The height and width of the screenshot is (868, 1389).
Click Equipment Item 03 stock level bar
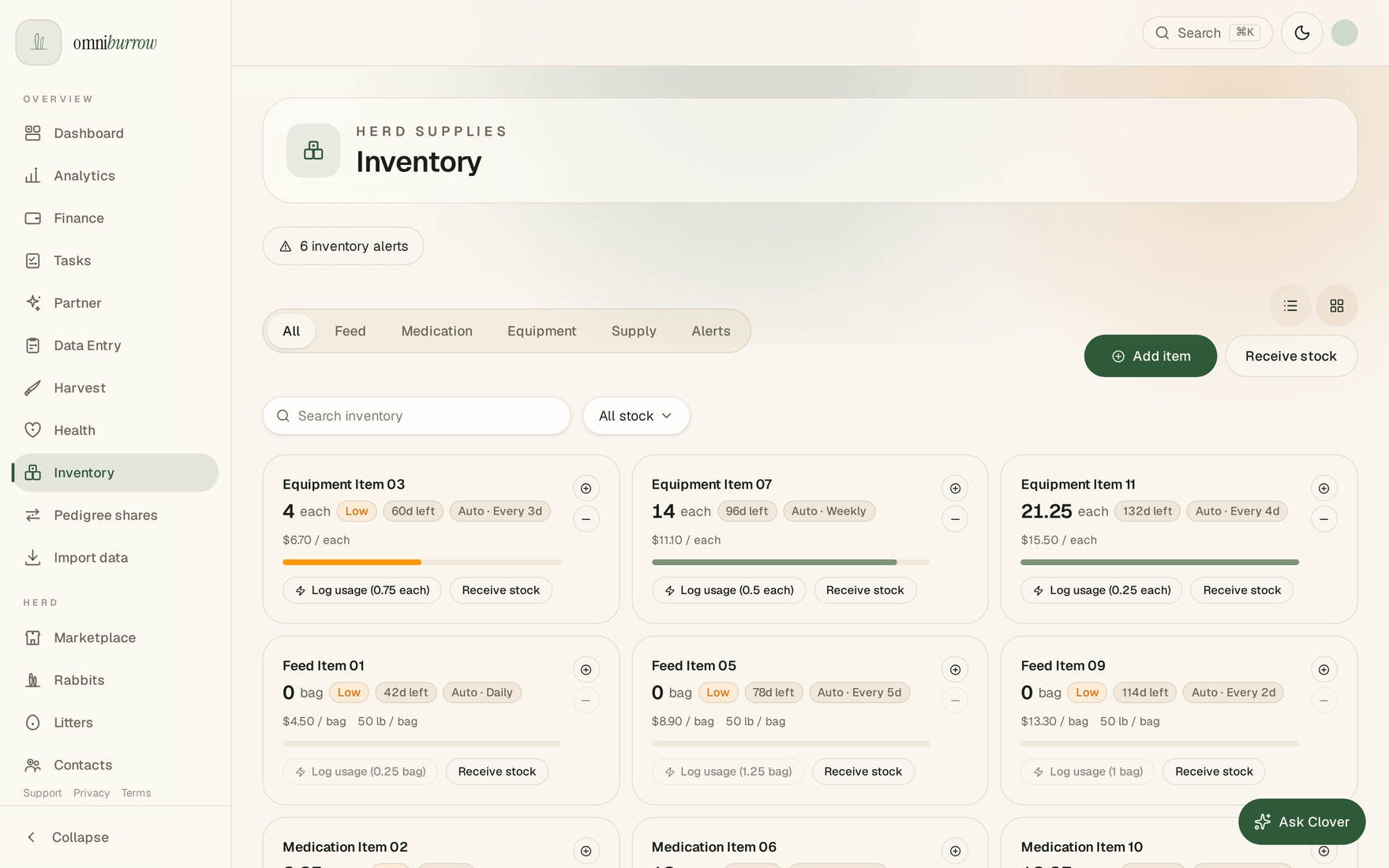(422, 563)
